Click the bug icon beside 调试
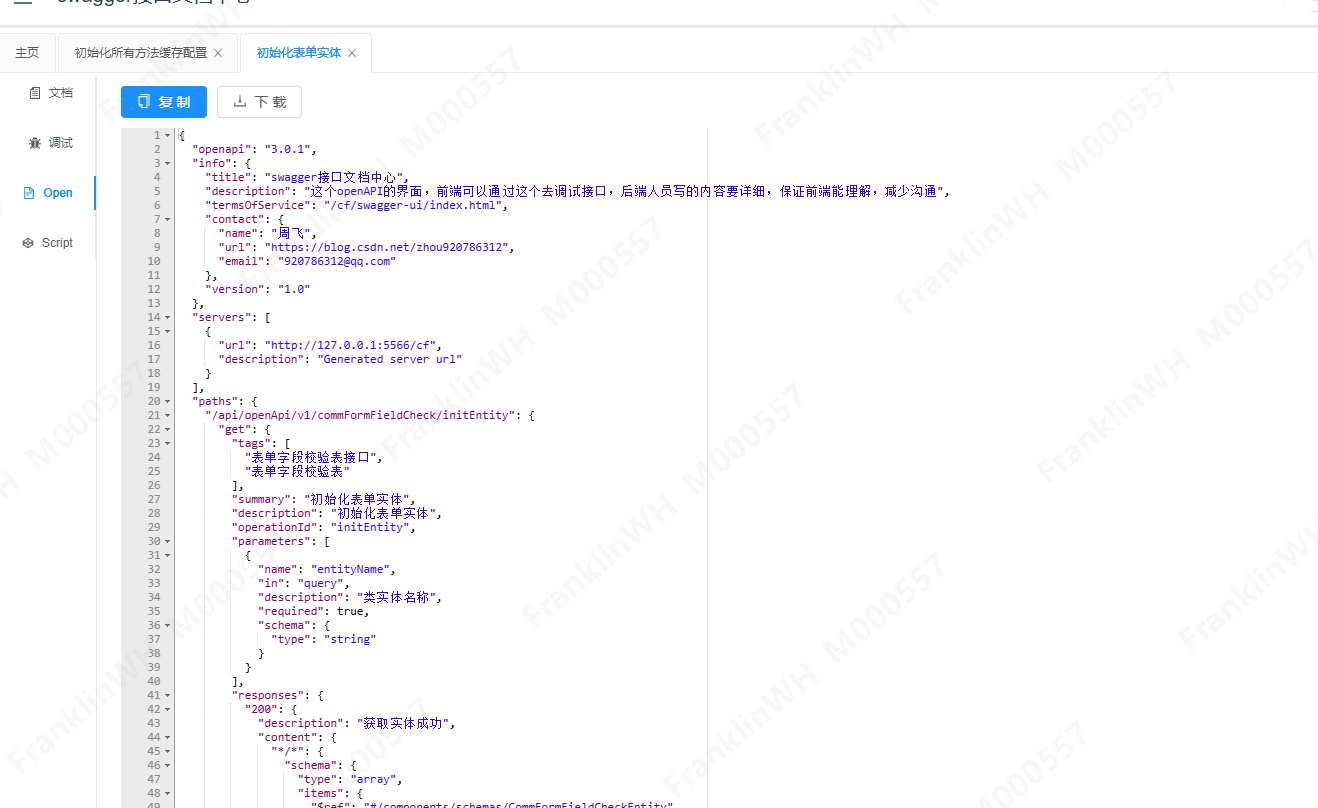Screen dimensions: 1318x808 35,143
